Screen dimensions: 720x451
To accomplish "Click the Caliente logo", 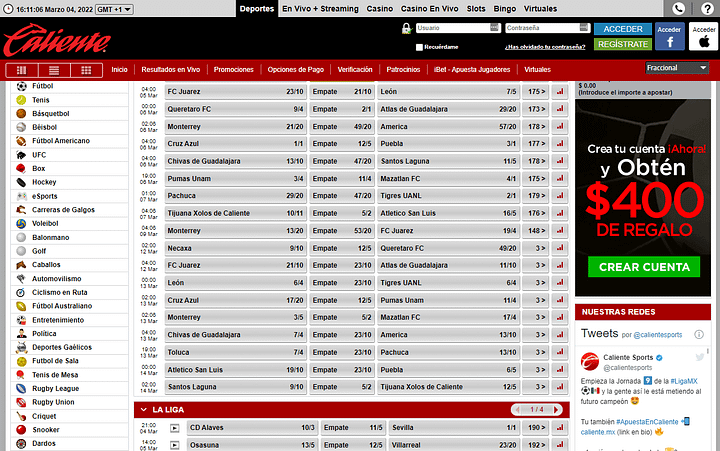I will (x=57, y=40).
